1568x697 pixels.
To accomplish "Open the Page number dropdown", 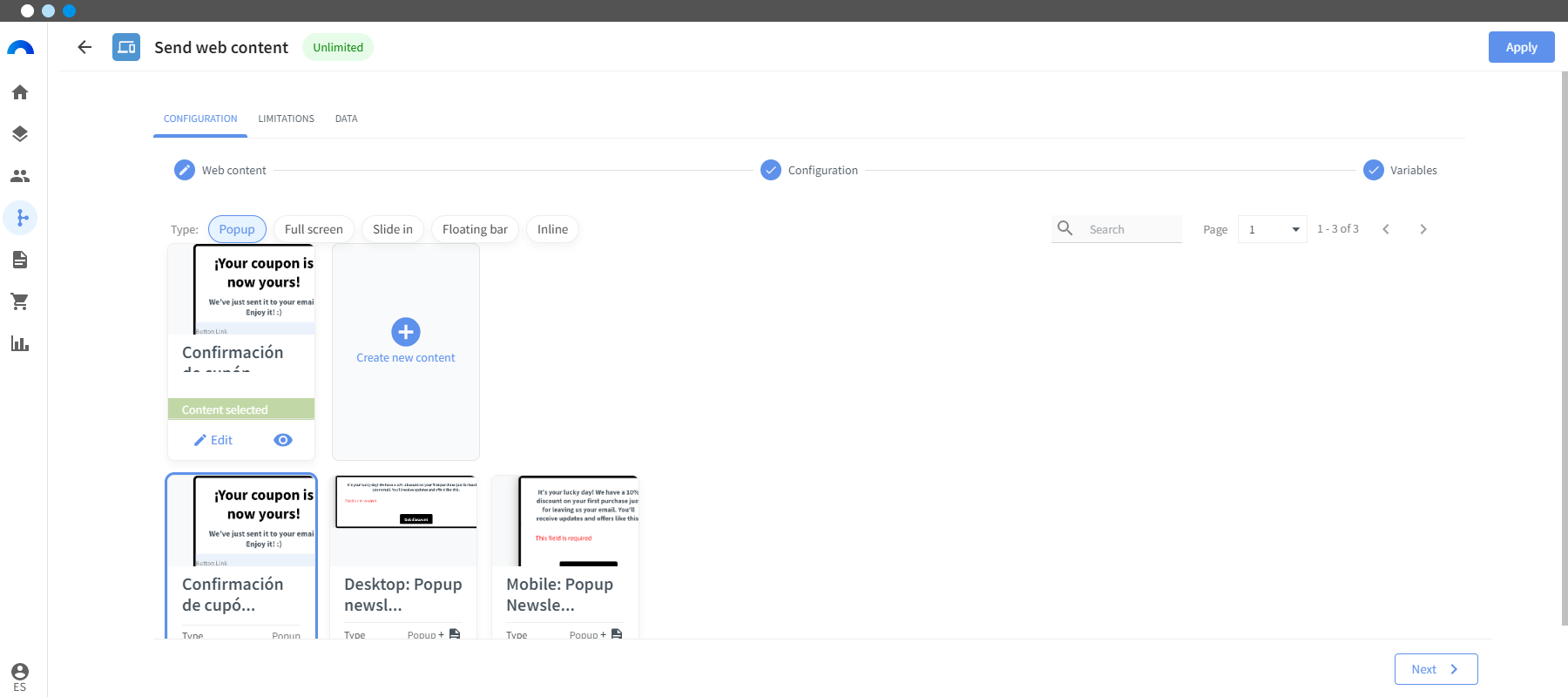I will pyautogui.click(x=1272, y=229).
